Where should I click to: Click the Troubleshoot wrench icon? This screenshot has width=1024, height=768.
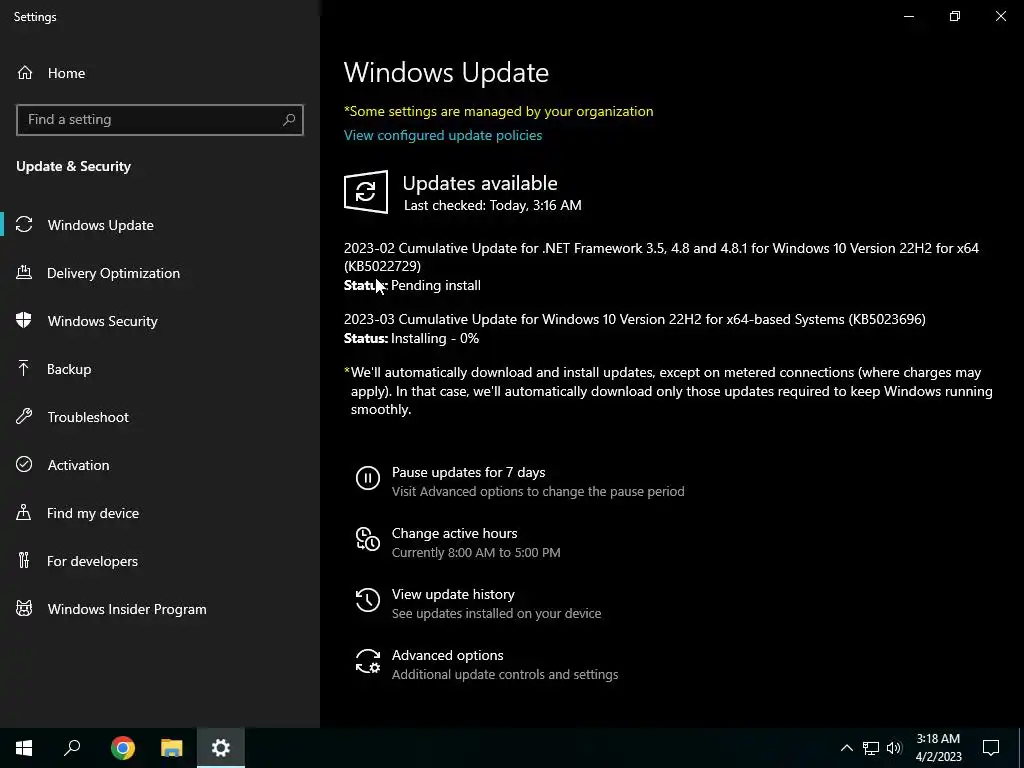click(24, 417)
